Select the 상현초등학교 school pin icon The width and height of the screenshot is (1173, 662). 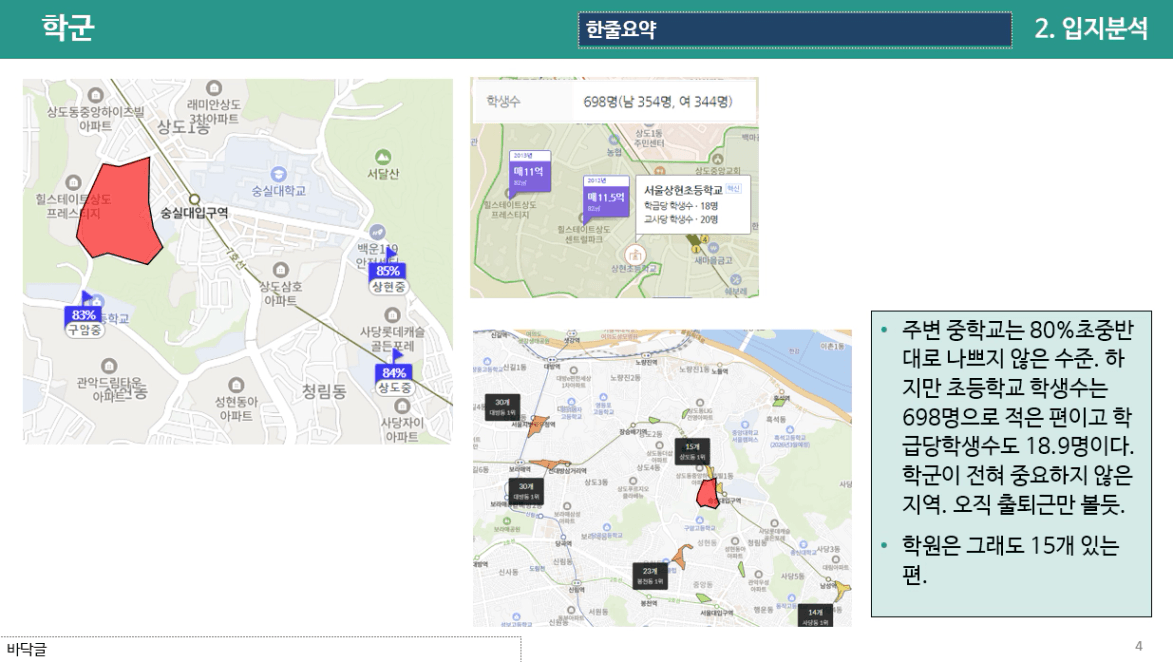pos(635,254)
